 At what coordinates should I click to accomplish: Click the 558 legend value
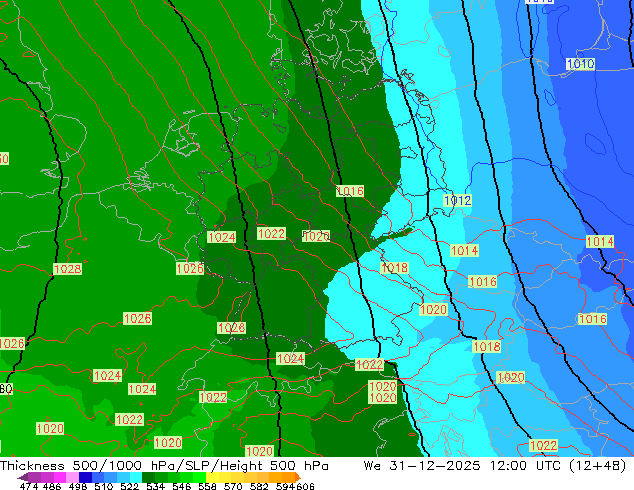click(205, 486)
